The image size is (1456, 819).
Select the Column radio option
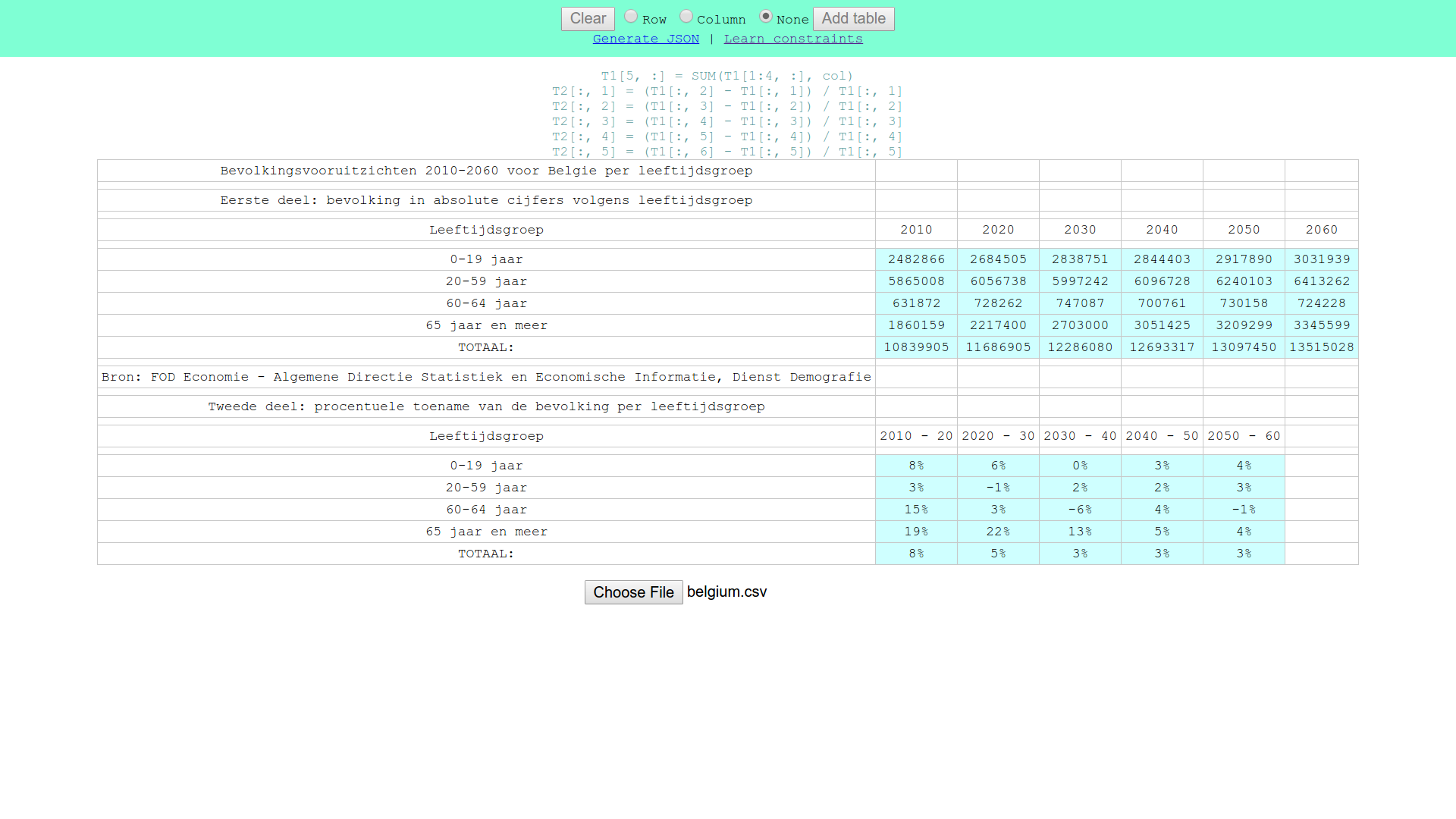click(686, 17)
